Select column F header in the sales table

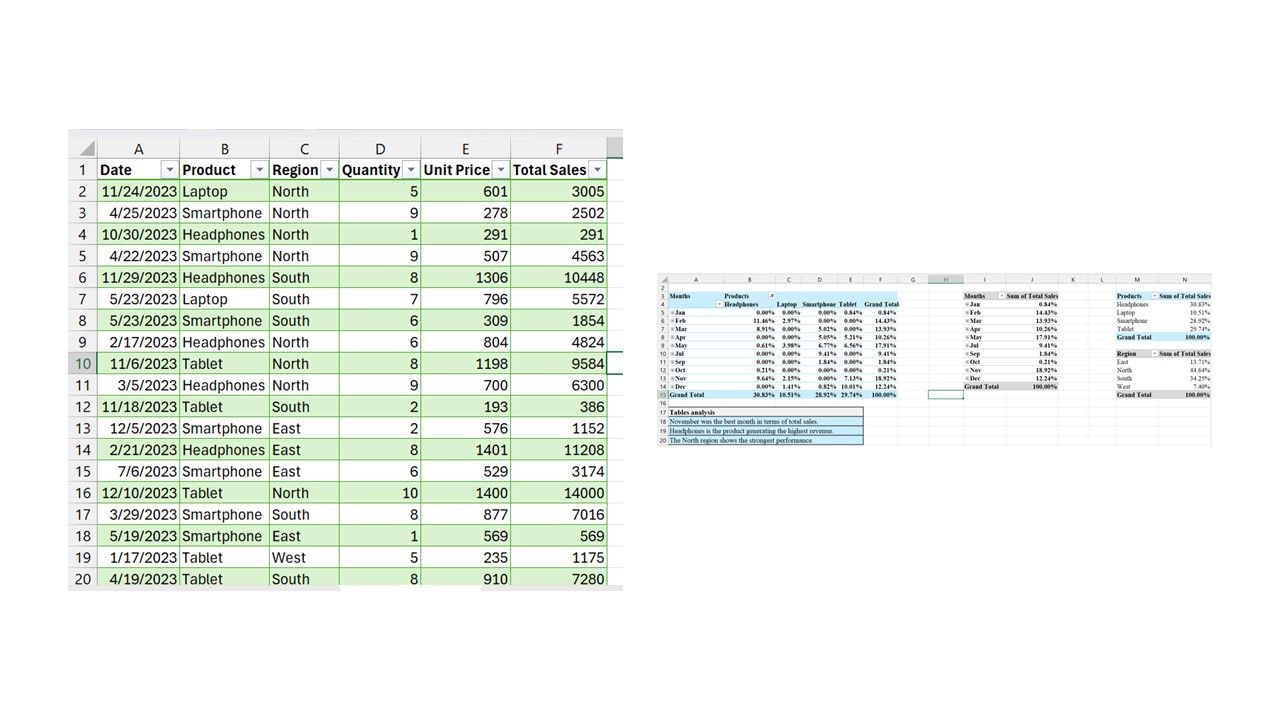559,148
